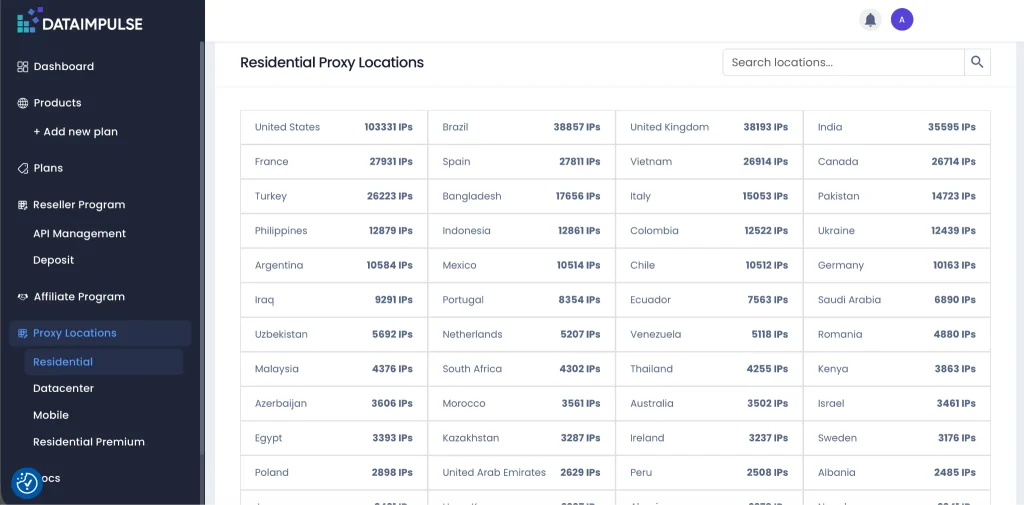Open the cookie consent preferences badge
This screenshot has width=1024, height=505.
click(x=27, y=483)
